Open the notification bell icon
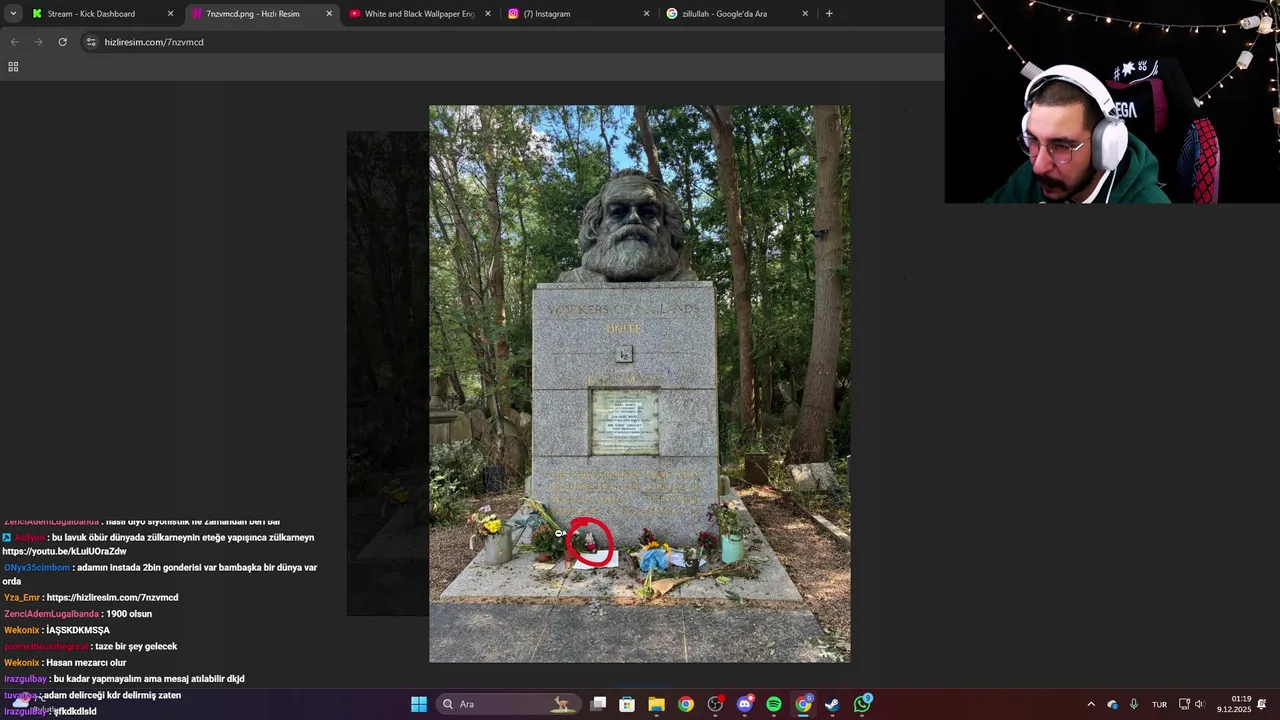This screenshot has width=1280, height=720. click(1262, 704)
